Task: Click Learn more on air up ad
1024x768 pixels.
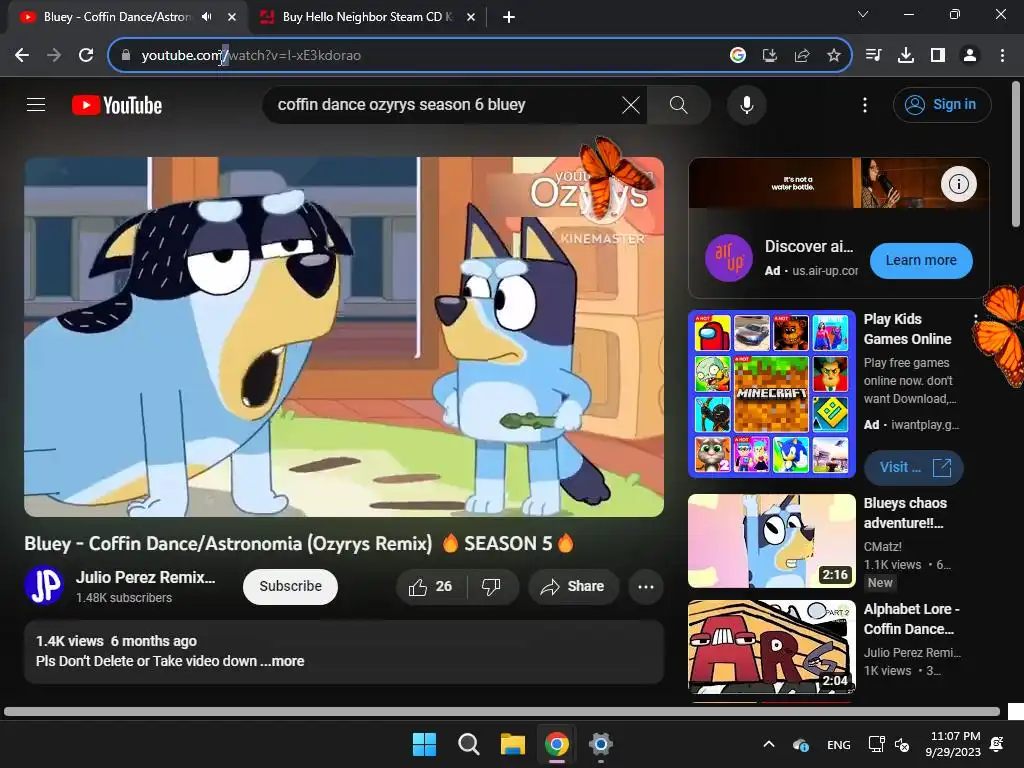Action: (921, 260)
